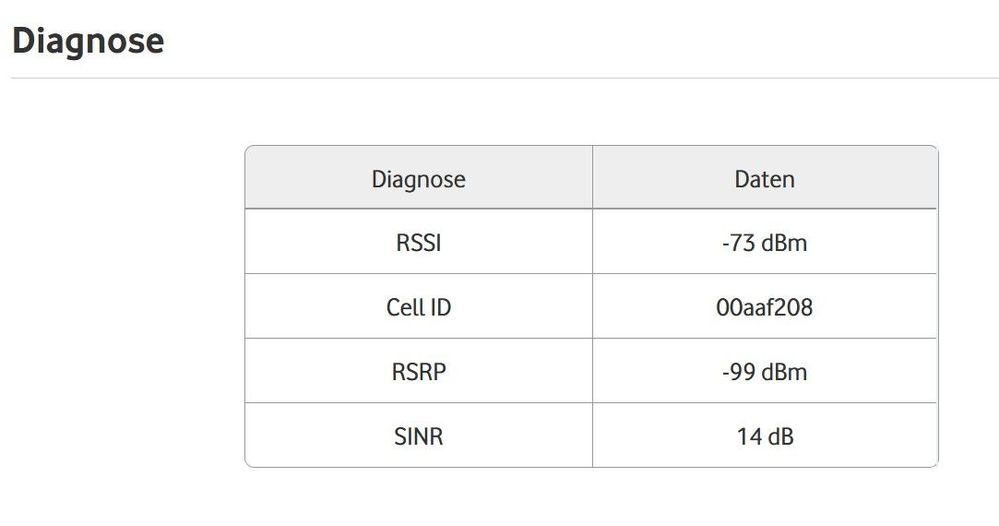Click the number -99 in the table
The width and height of the screenshot is (999, 526).
click(738, 372)
